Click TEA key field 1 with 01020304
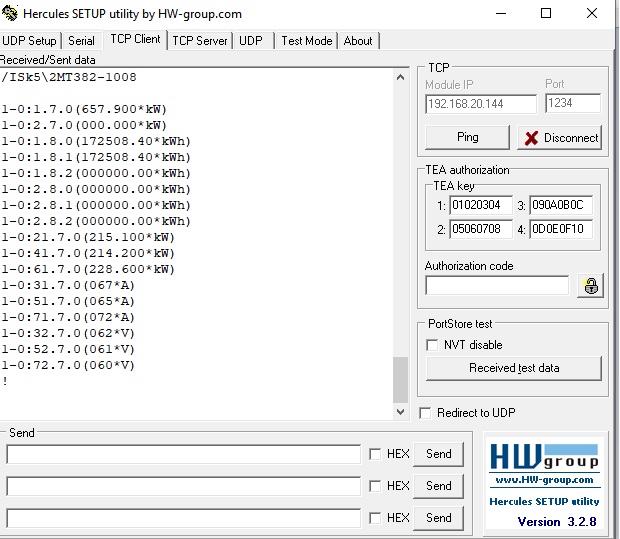Screen dimensions: 620x539 pos(481,205)
